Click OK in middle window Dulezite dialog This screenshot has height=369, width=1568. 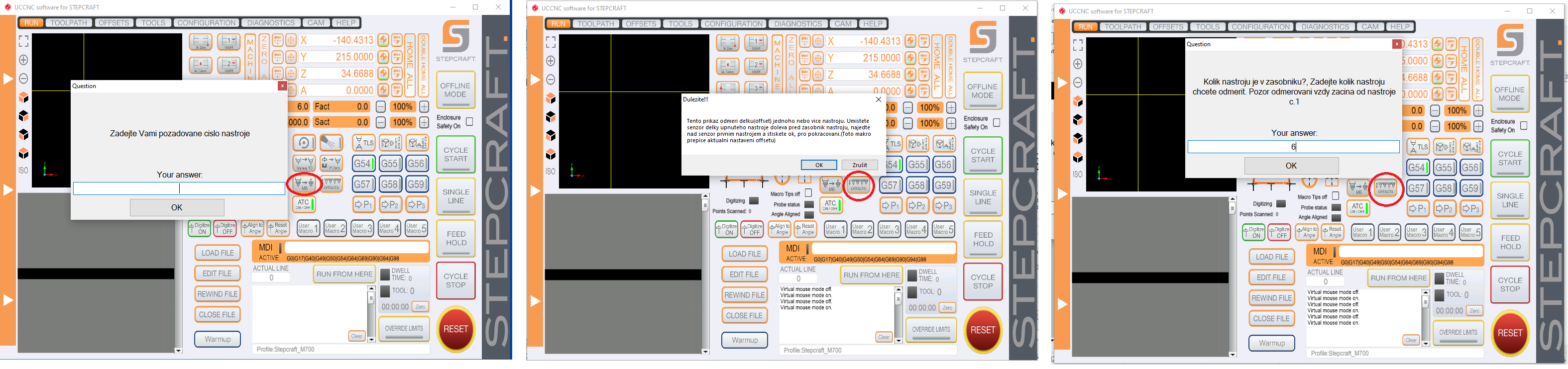[819, 165]
